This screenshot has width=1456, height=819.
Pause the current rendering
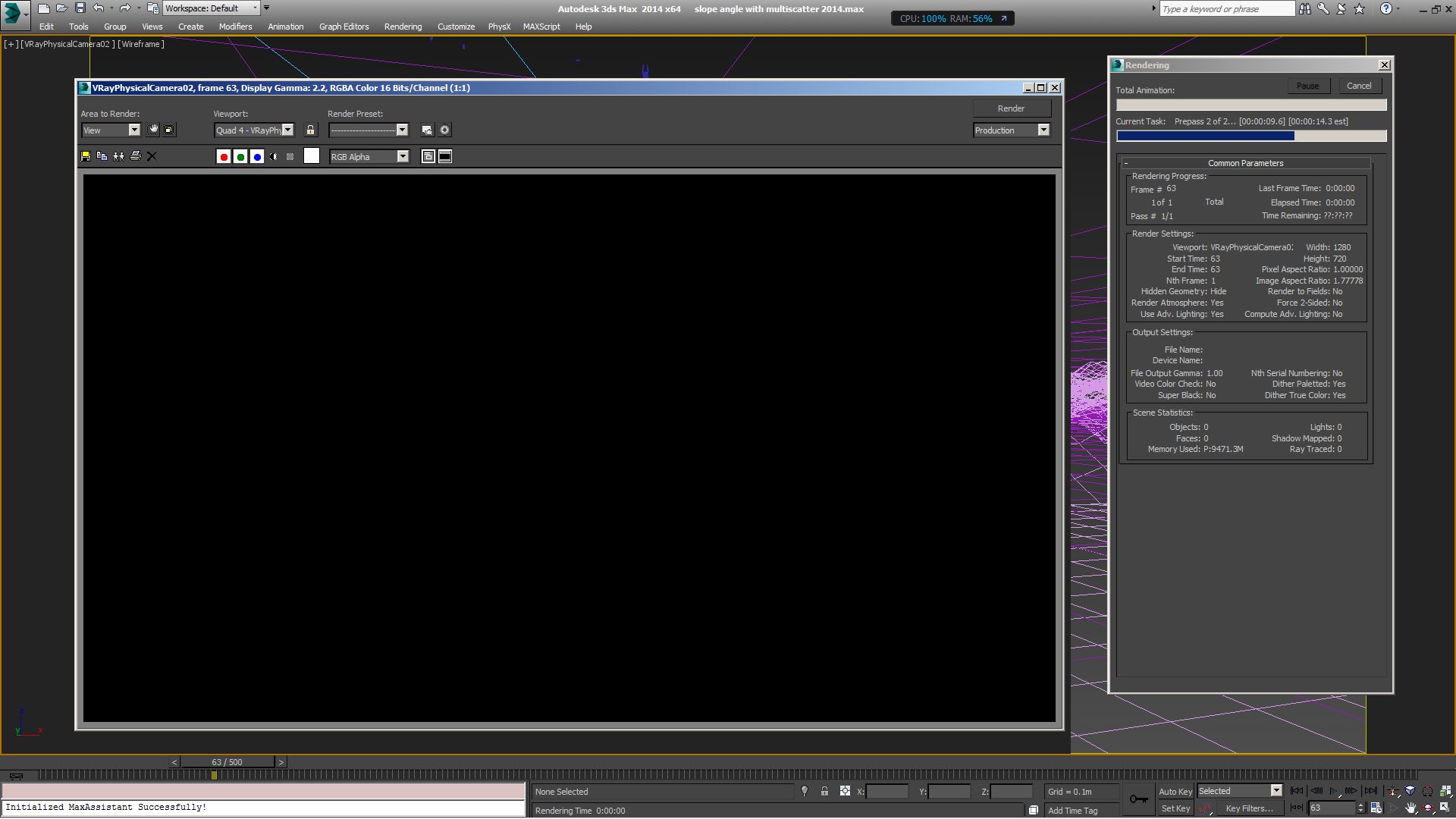pos(1307,86)
